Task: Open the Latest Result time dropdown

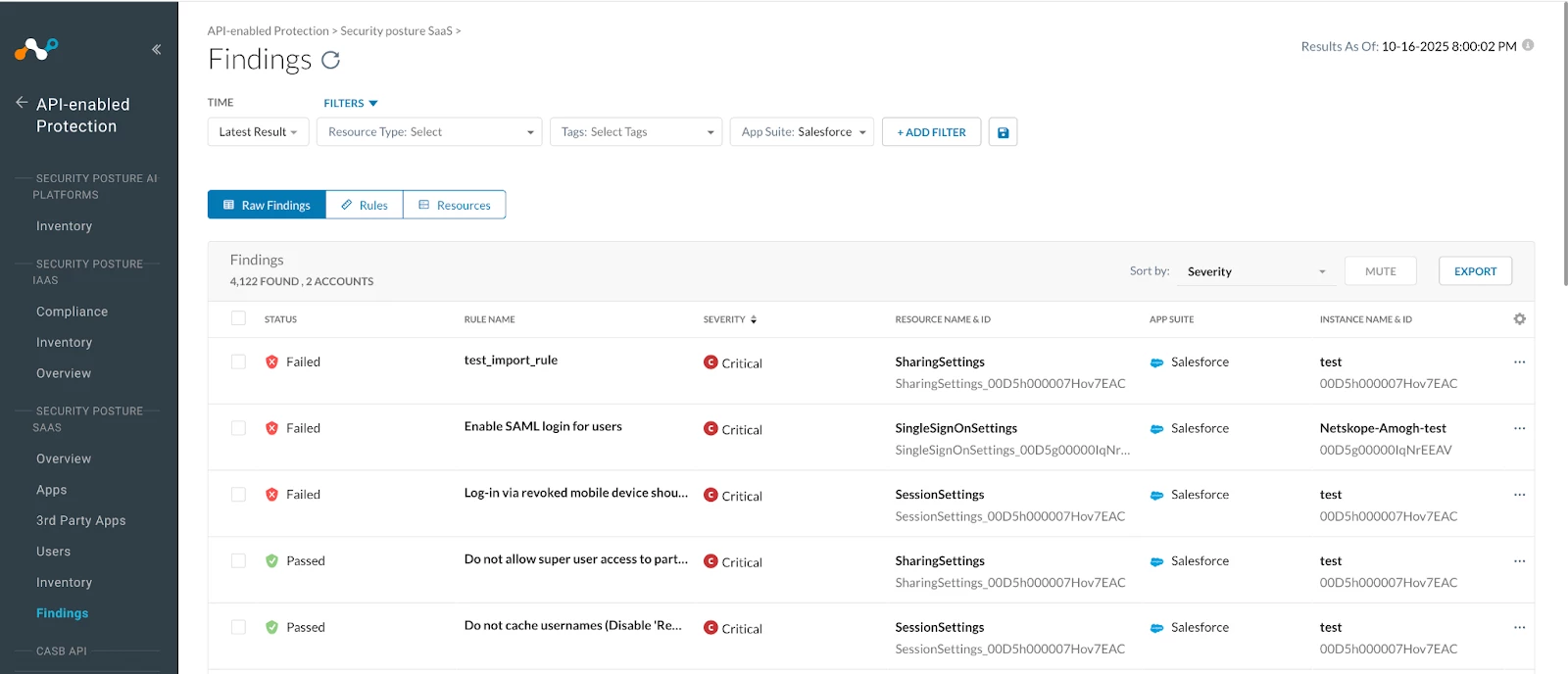Action: click(x=259, y=132)
